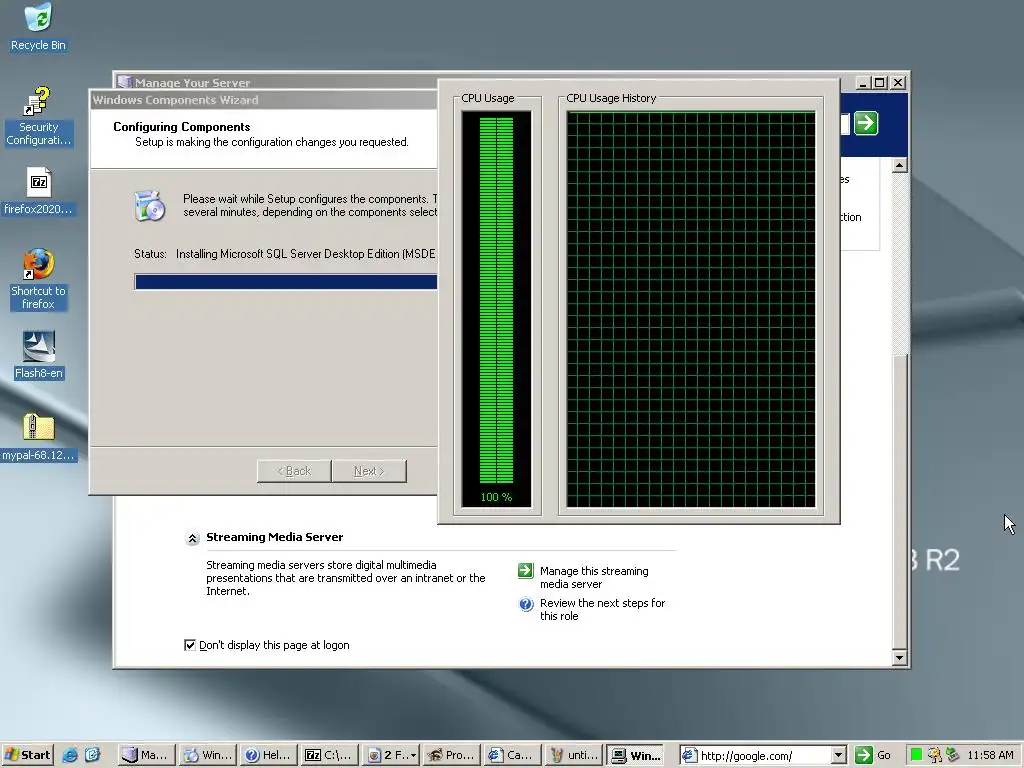Image resolution: width=1024 pixels, height=768 pixels.
Task: Click the scroll up arrow in Manage Your Server
Action: (x=900, y=165)
